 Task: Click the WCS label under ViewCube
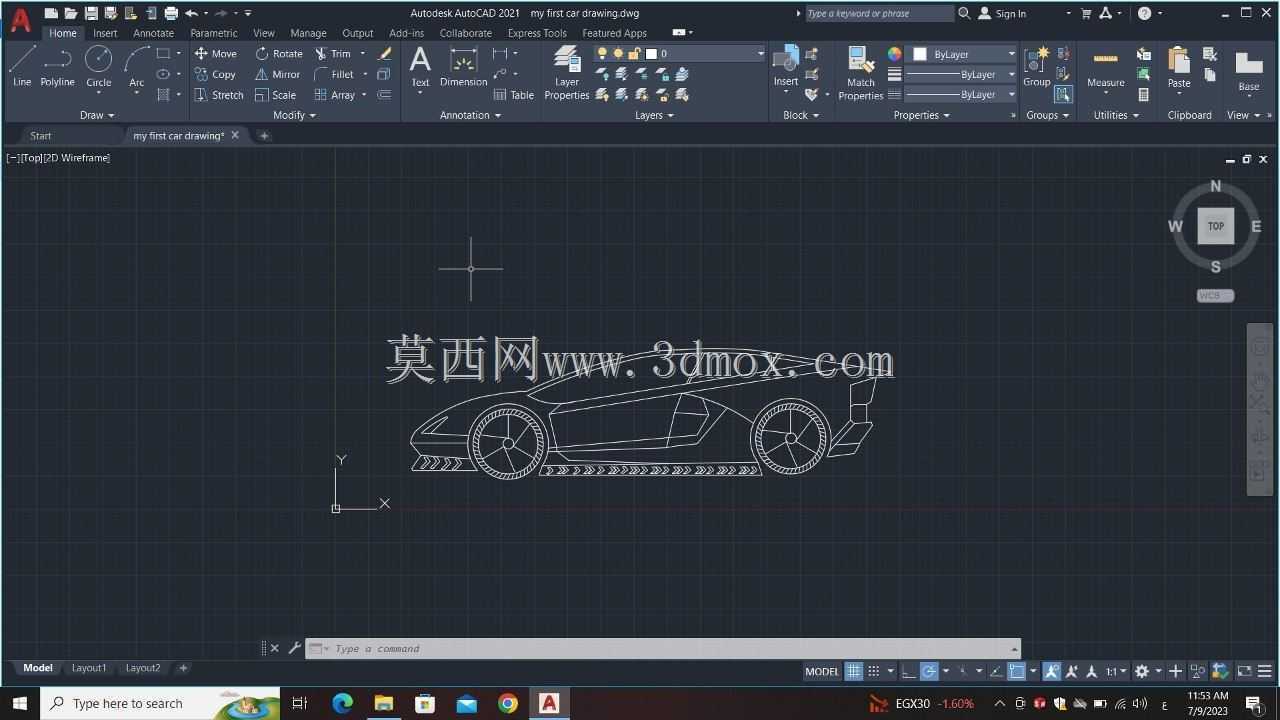click(1215, 296)
